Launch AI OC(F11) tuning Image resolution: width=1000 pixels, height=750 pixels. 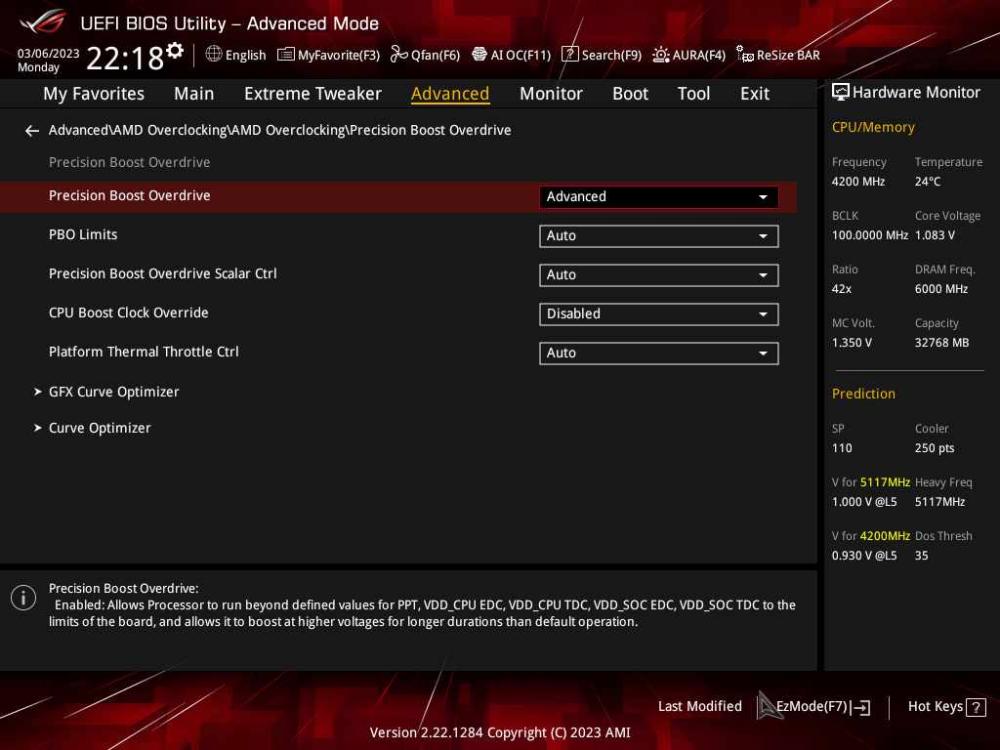pyautogui.click(x=511, y=55)
